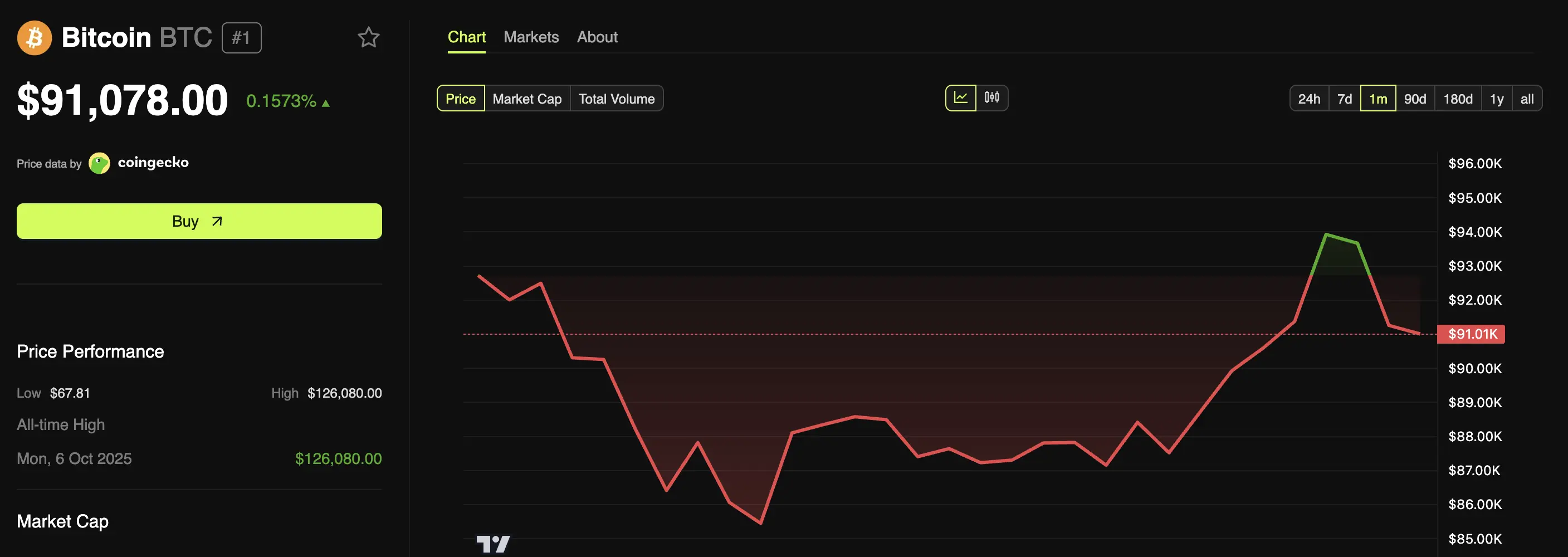
Task: Favorite Bitcoin using the star icon
Action: 369,37
